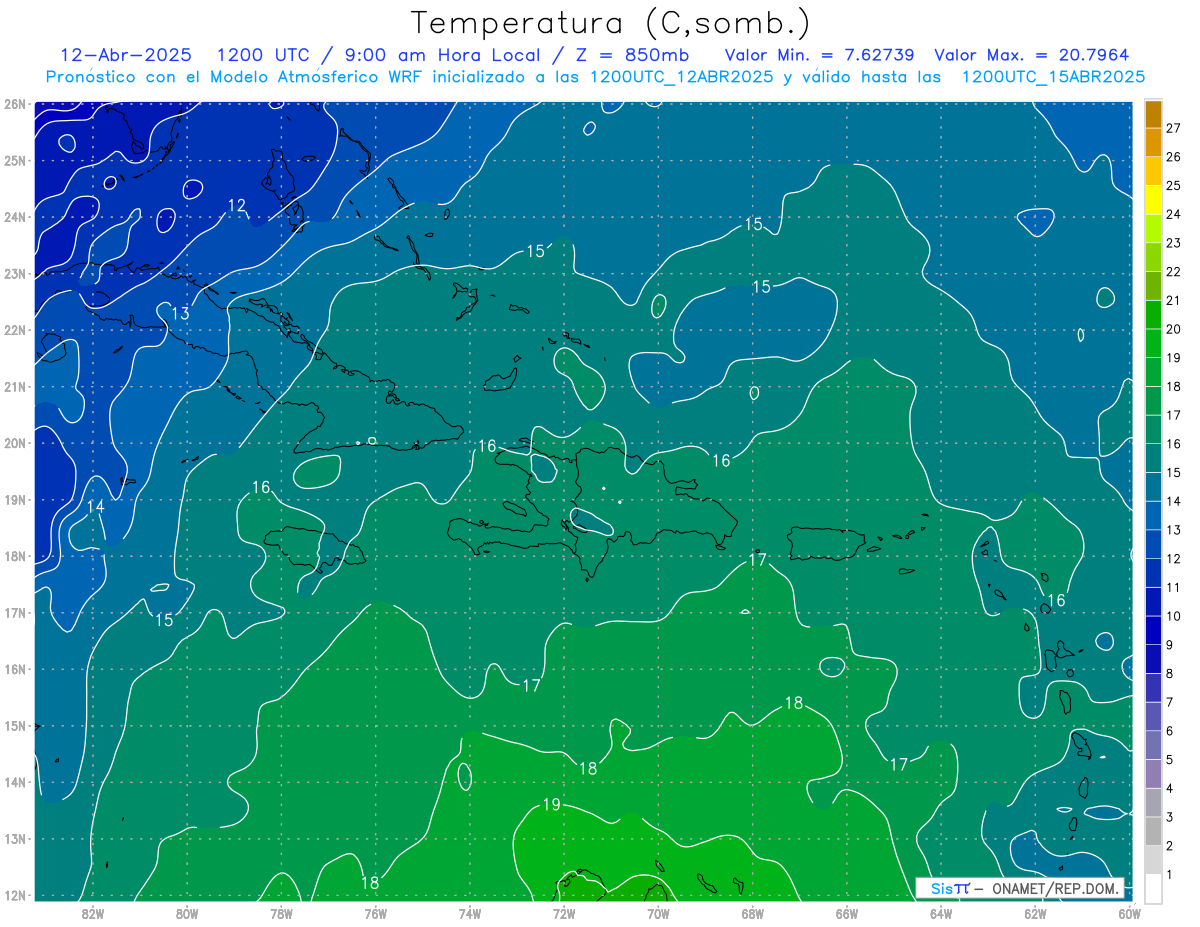1200x927 pixels.
Task: Click the 66W longitude axis label
Action: coord(846,912)
